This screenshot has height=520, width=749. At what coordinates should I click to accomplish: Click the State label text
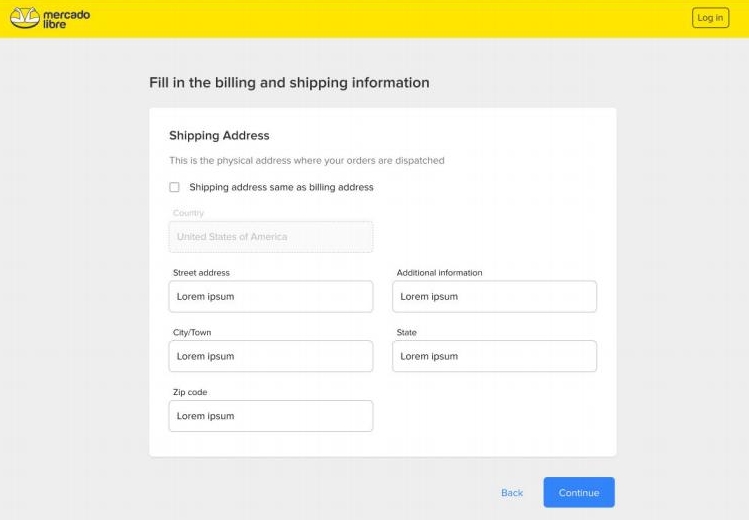coord(406,333)
